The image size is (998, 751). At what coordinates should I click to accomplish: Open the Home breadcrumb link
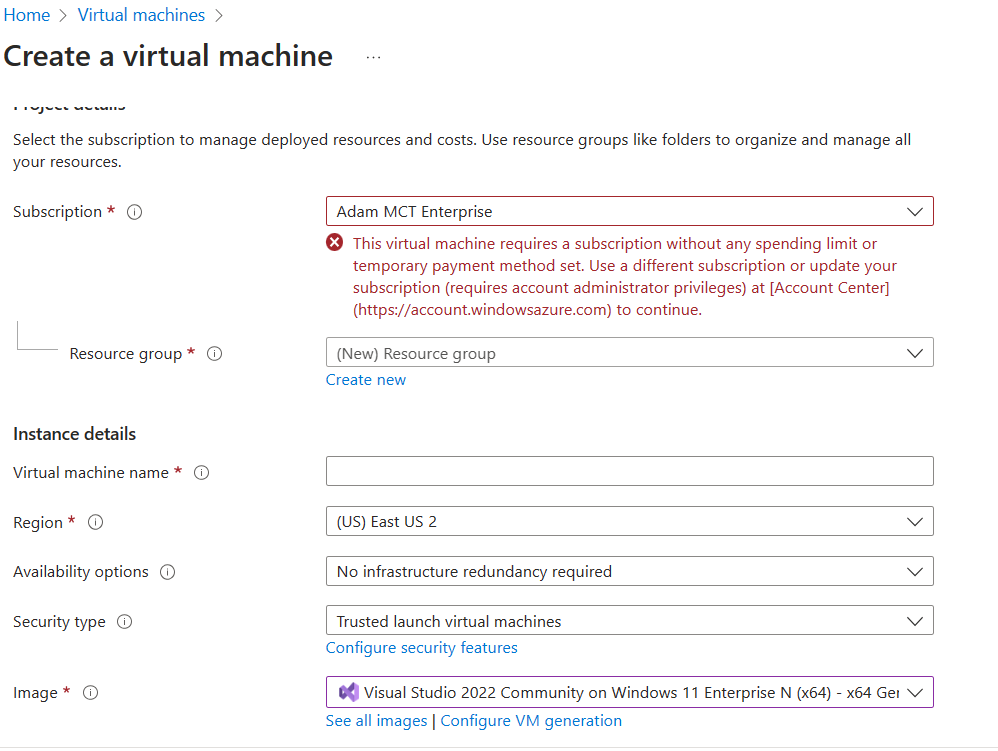(x=27, y=15)
